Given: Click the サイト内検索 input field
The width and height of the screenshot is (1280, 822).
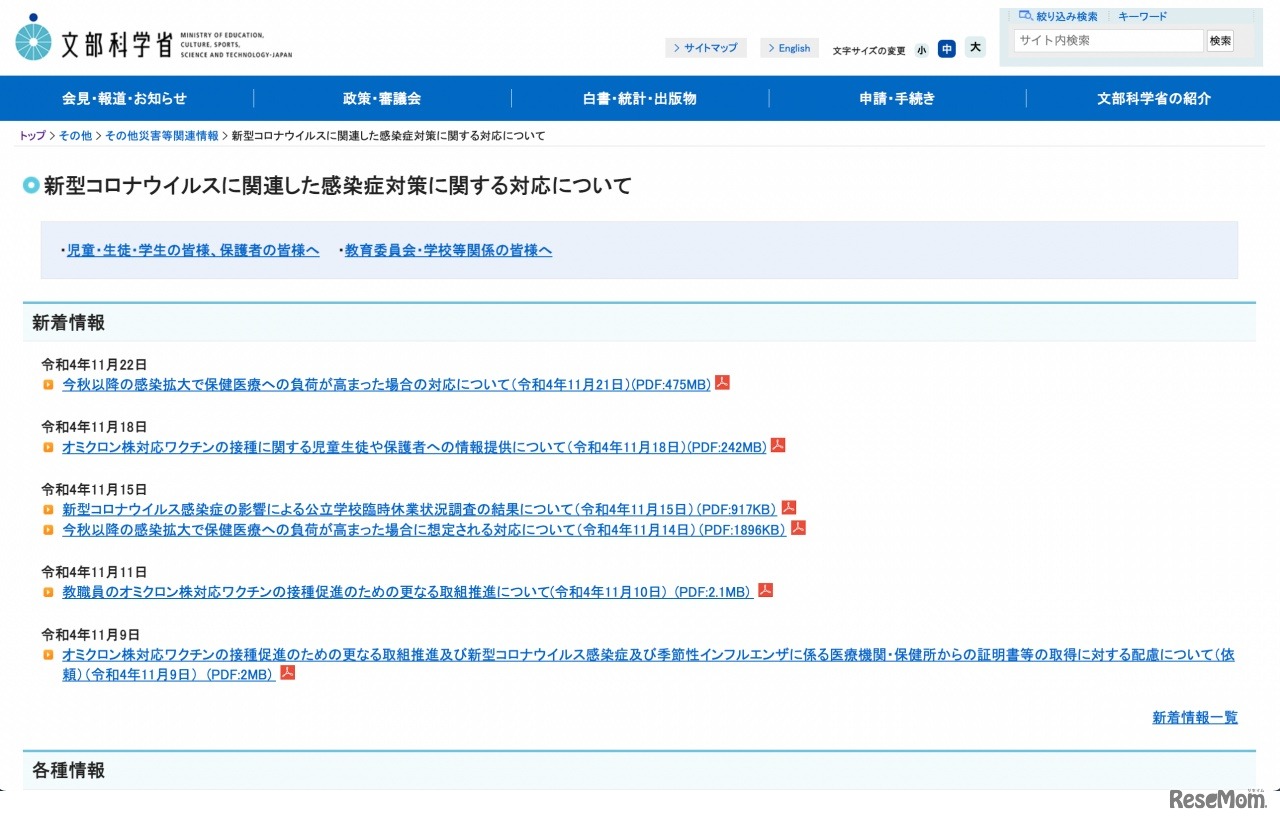Looking at the screenshot, I should pyautogui.click(x=1108, y=41).
